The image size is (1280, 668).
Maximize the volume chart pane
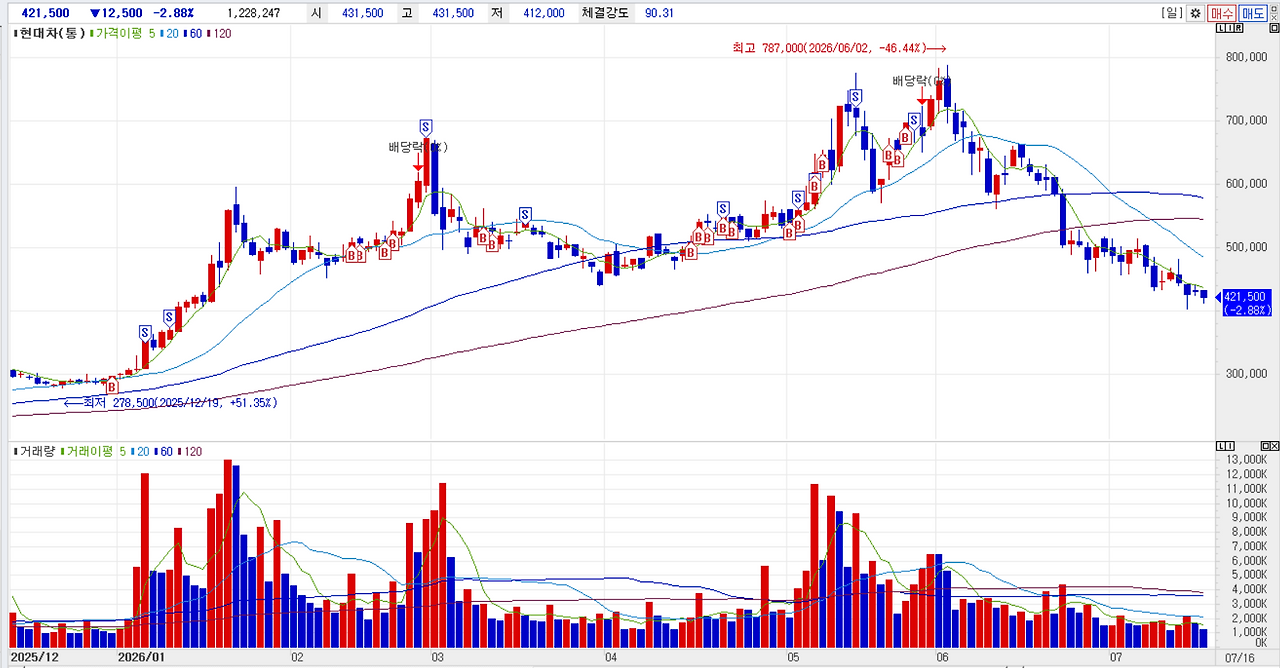(1264, 445)
